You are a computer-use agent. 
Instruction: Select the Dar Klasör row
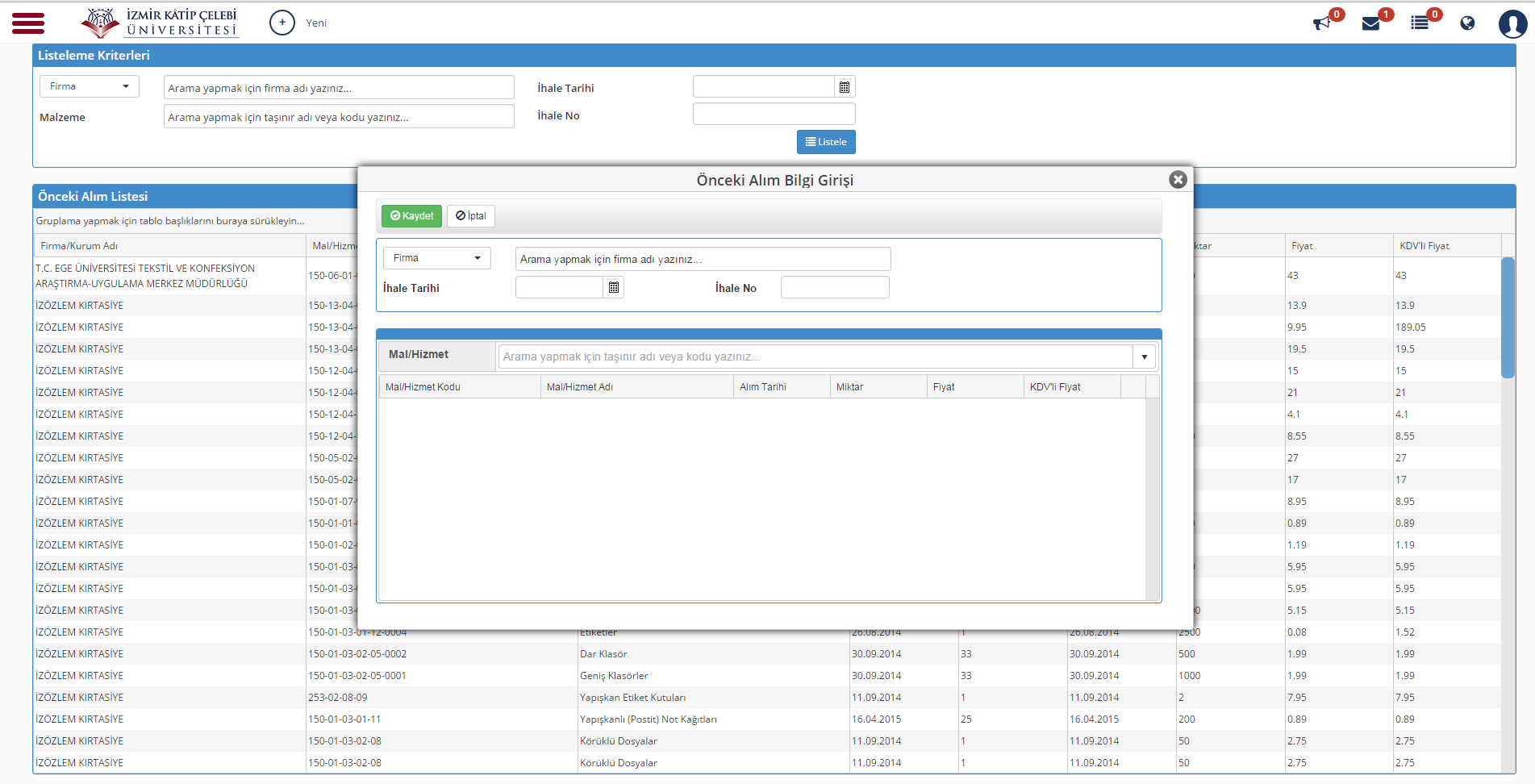[766, 654]
